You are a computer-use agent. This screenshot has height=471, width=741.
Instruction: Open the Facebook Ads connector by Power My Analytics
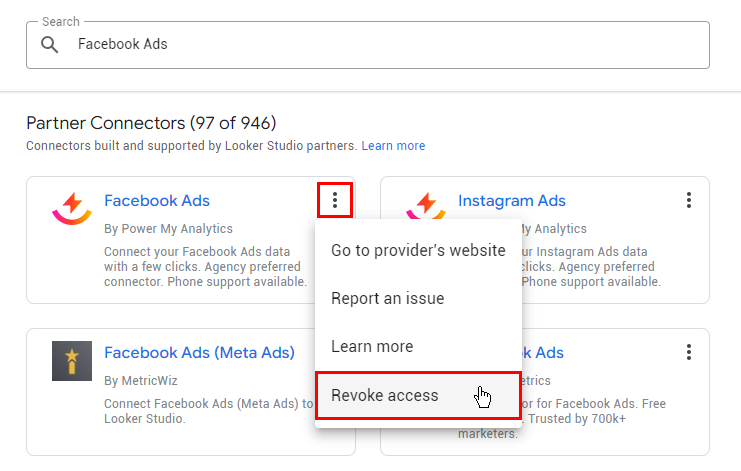coord(157,201)
